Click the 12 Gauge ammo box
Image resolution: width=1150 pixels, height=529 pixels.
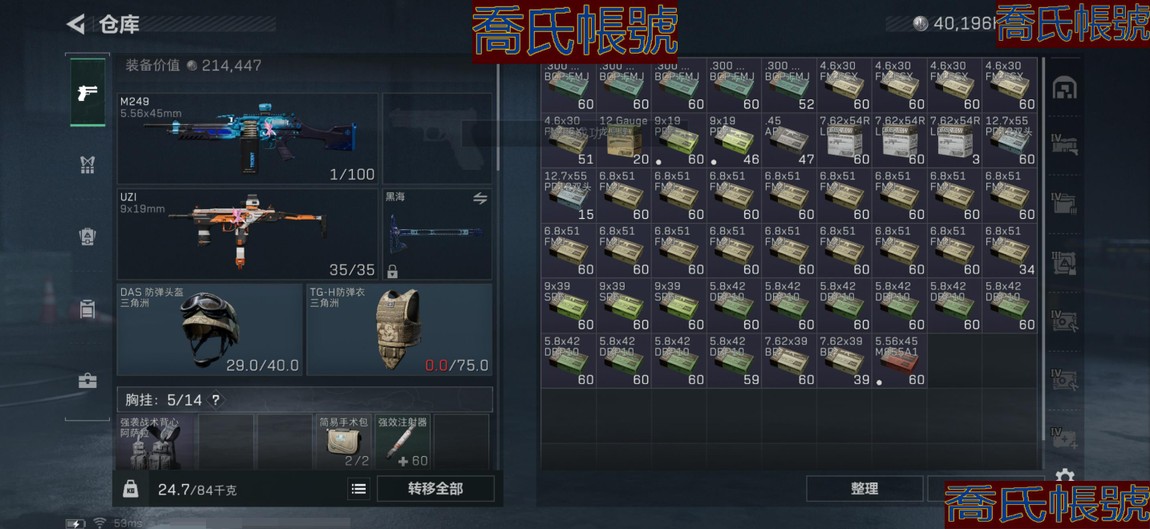click(623, 140)
